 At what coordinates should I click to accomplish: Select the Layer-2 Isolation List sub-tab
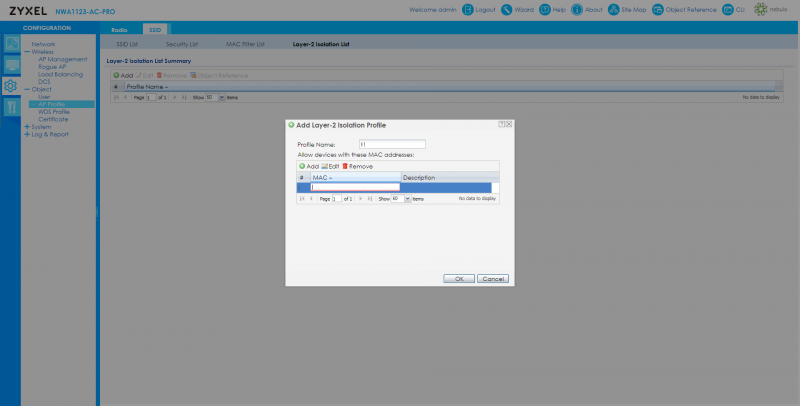click(x=321, y=44)
